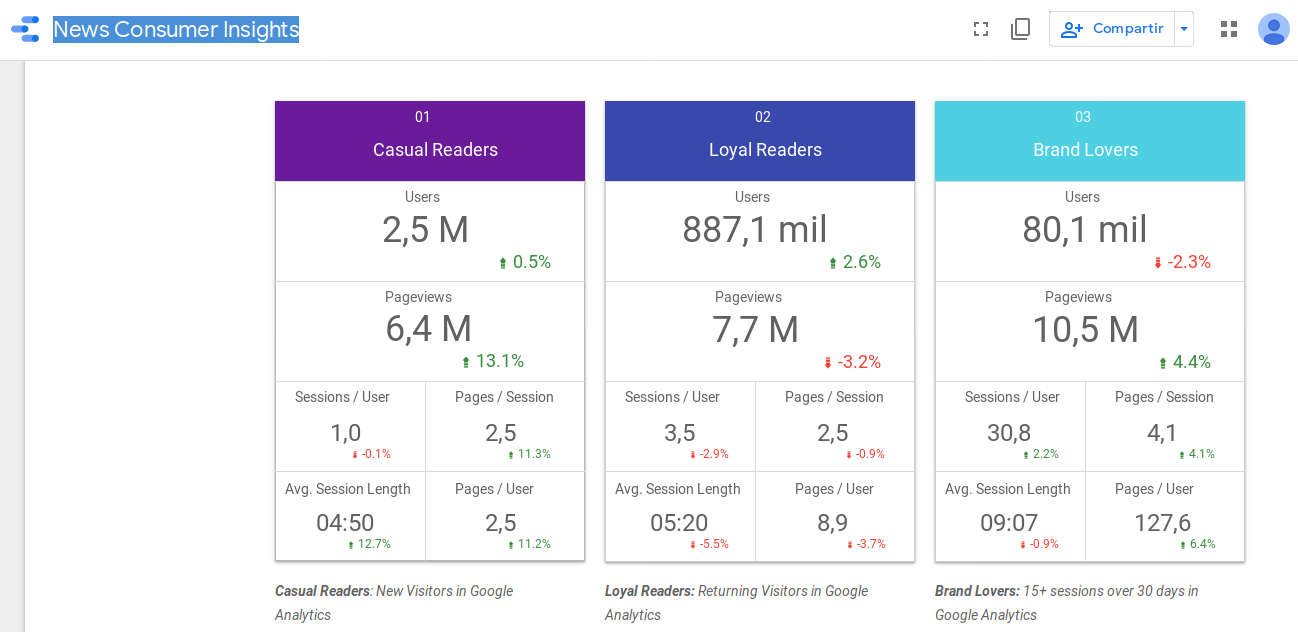Make a copy of this report
1298x632 pixels.
(1020, 29)
